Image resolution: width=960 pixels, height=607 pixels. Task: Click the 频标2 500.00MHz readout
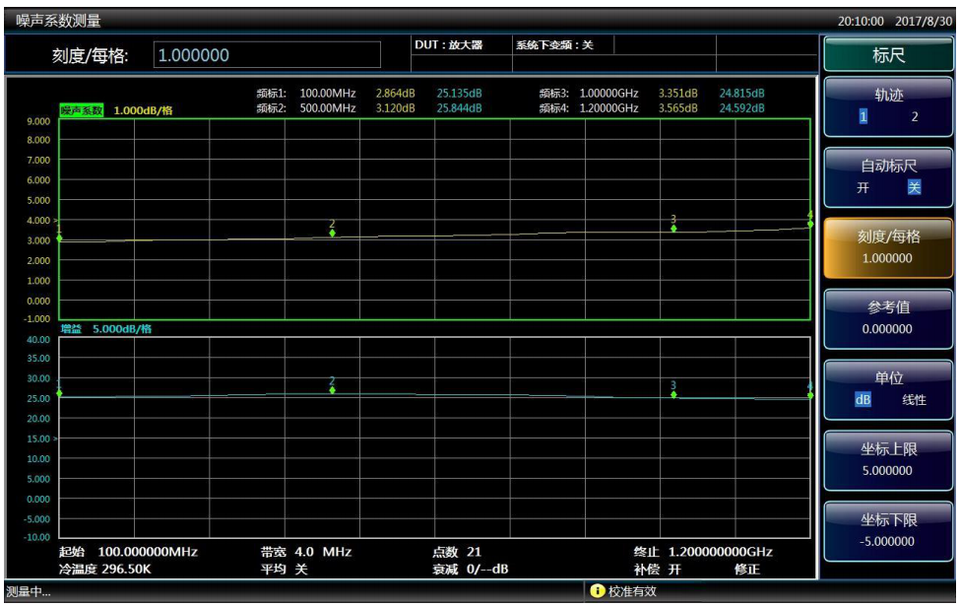[x=306, y=108]
